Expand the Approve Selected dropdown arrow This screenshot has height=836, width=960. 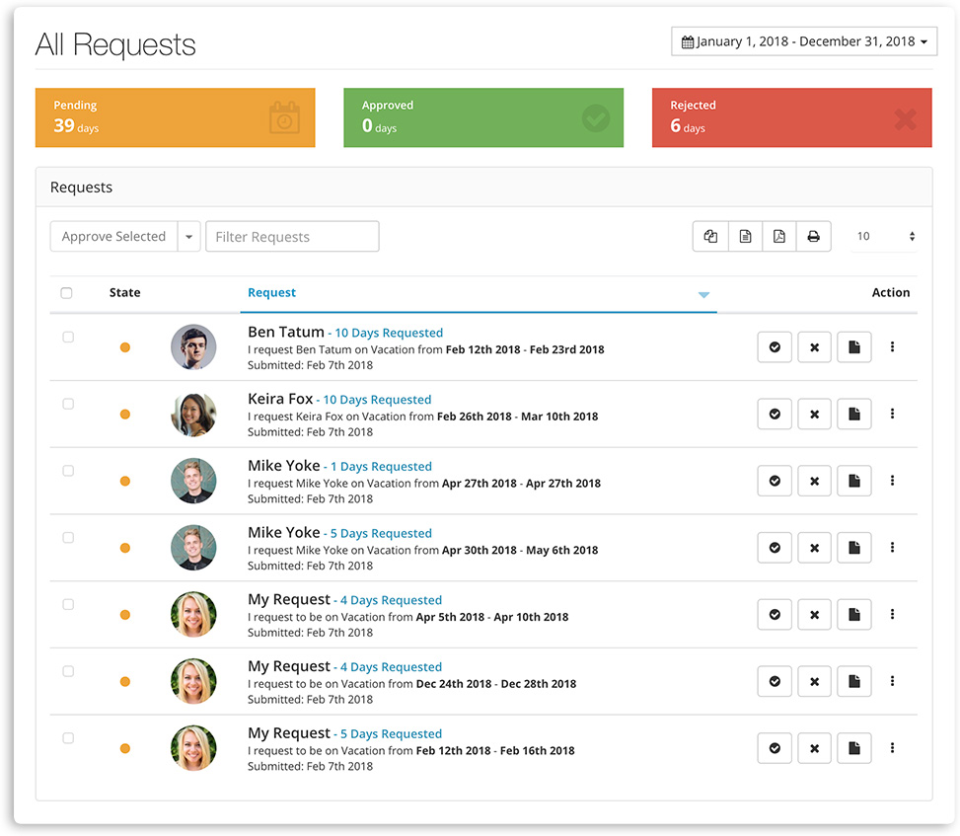click(x=189, y=236)
